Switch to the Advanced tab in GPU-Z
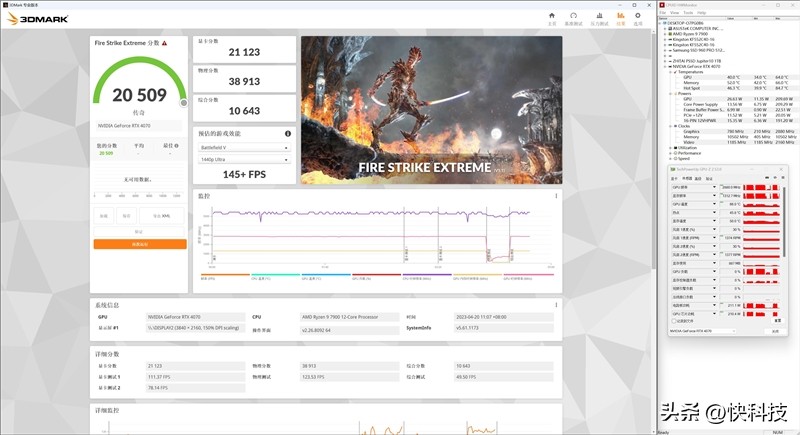This screenshot has height=435, width=800. (698, 178)
